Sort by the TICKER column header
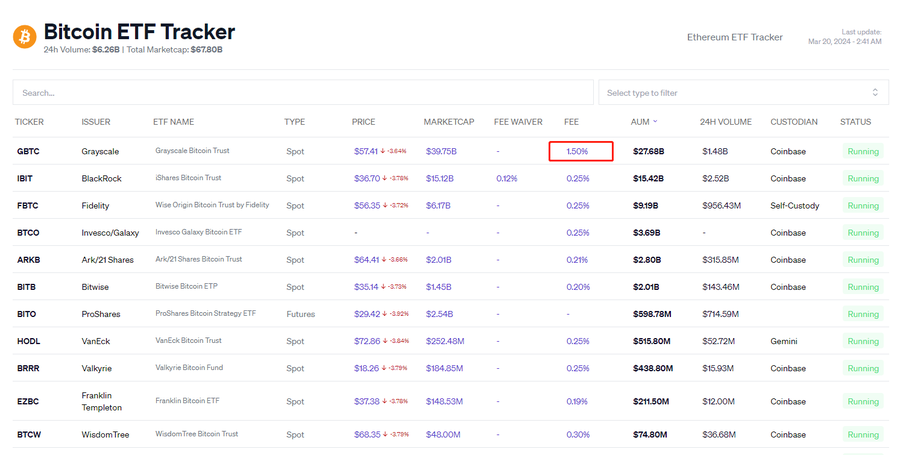The width and height of the screenshot is (900, 455). coord(29,122)
